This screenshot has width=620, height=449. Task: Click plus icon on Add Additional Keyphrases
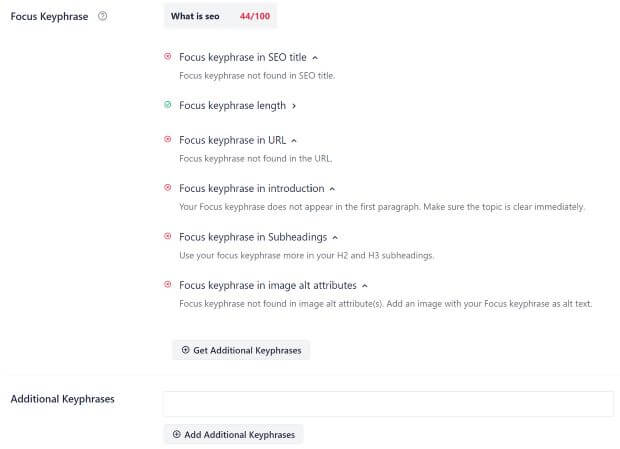click(176, 434)
